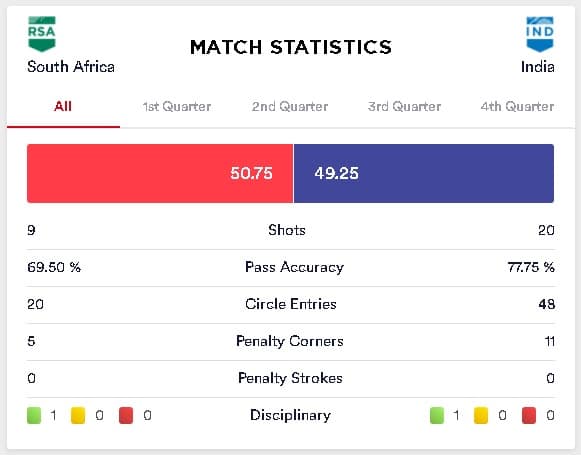Image resolution: width=581 pixels, height=456 pixels.
Task: Click India's red card icon
Action: pos(529,415)
